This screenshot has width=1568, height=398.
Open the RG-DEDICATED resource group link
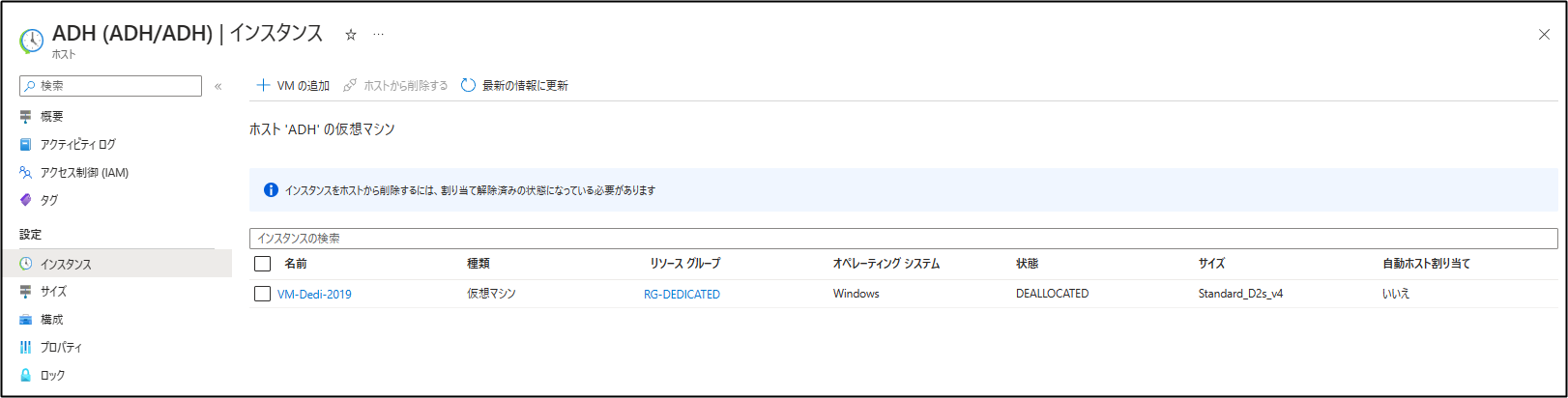point(682,295)
